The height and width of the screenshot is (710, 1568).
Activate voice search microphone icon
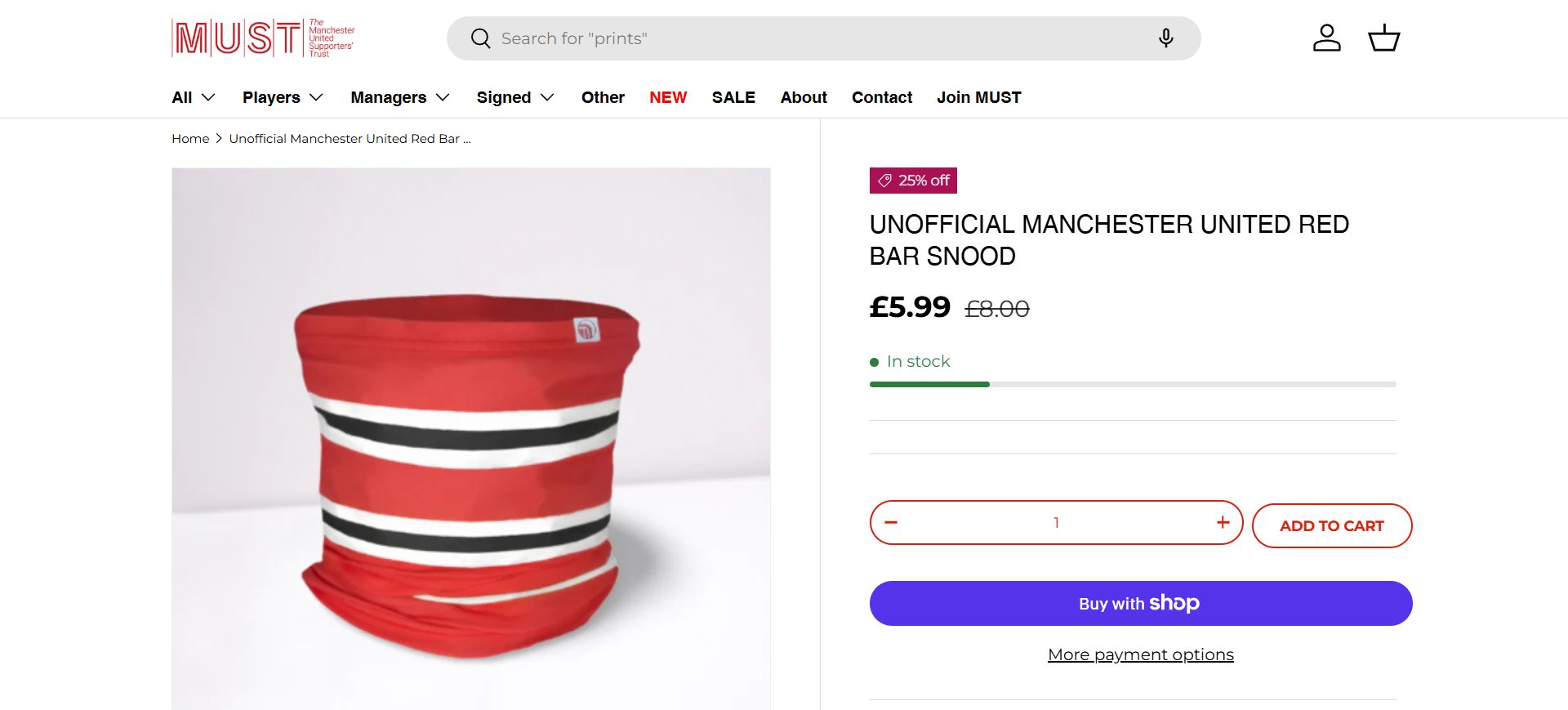tap(1165, 38)
